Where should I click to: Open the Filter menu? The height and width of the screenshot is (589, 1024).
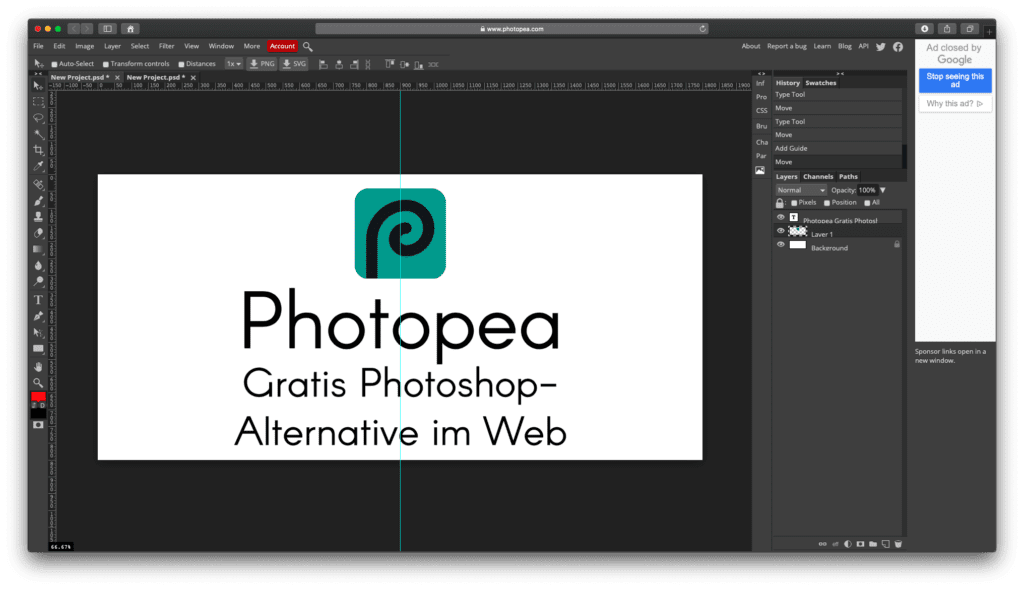pos(166,45)
